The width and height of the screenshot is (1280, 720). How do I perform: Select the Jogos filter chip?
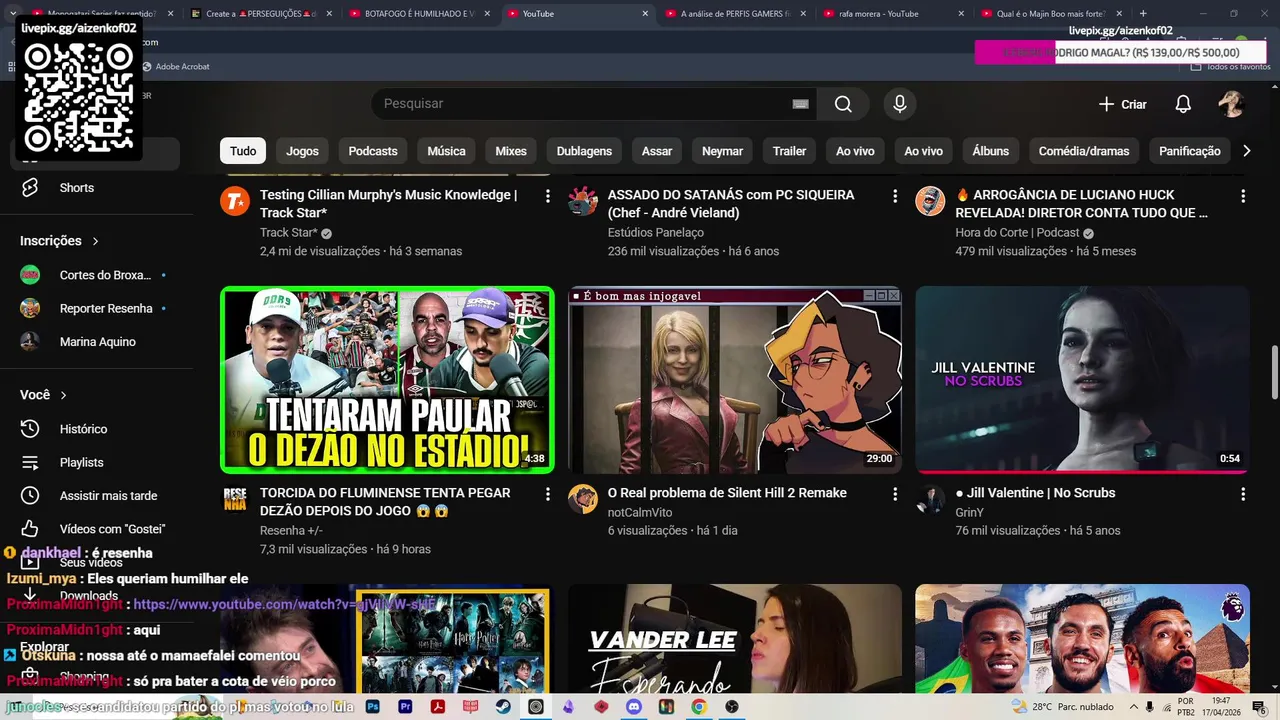point(302,151)
